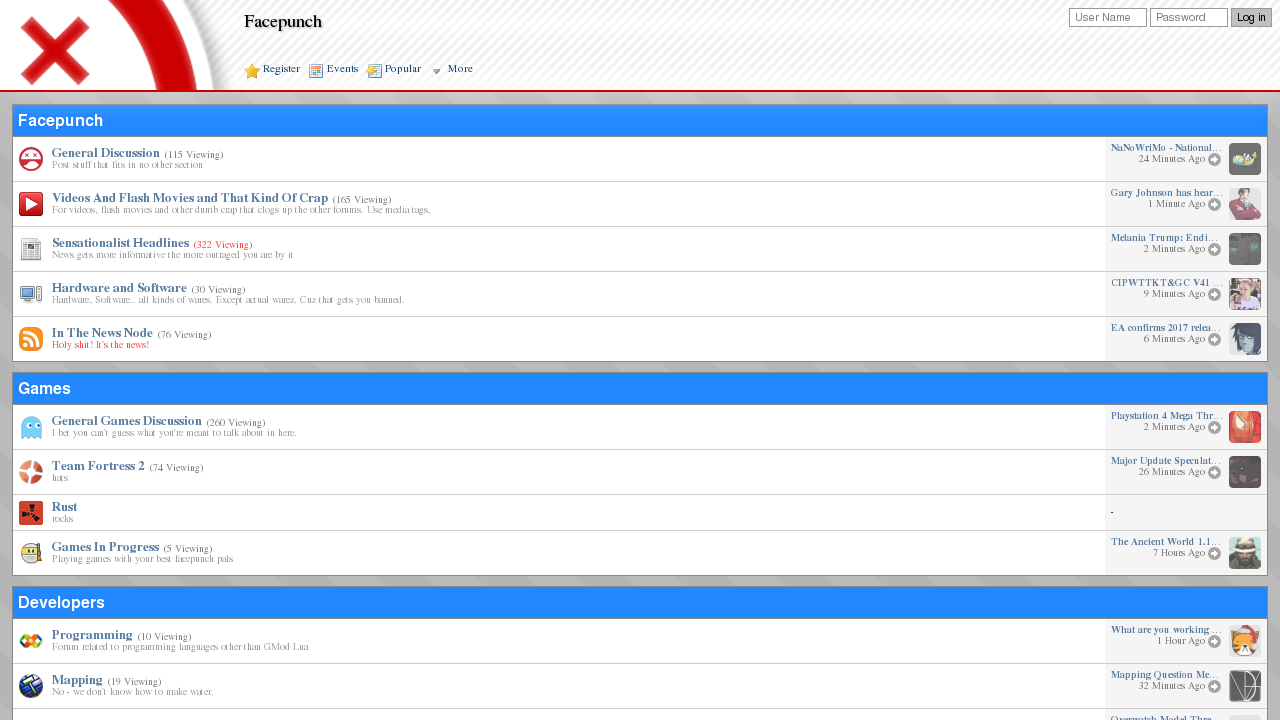Click the Hardware and Software computer icon
This screenshot has height=720, width=1280.
31,294
